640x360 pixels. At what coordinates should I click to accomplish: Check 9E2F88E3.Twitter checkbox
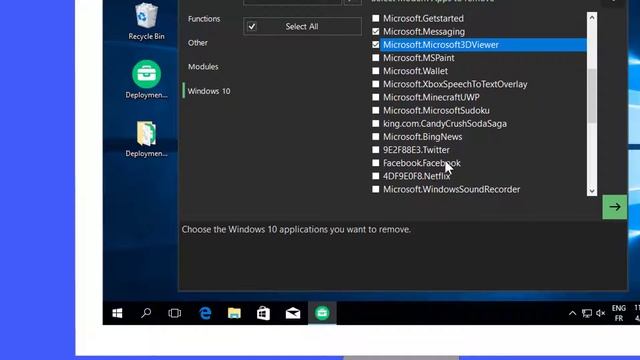[376, 150]
